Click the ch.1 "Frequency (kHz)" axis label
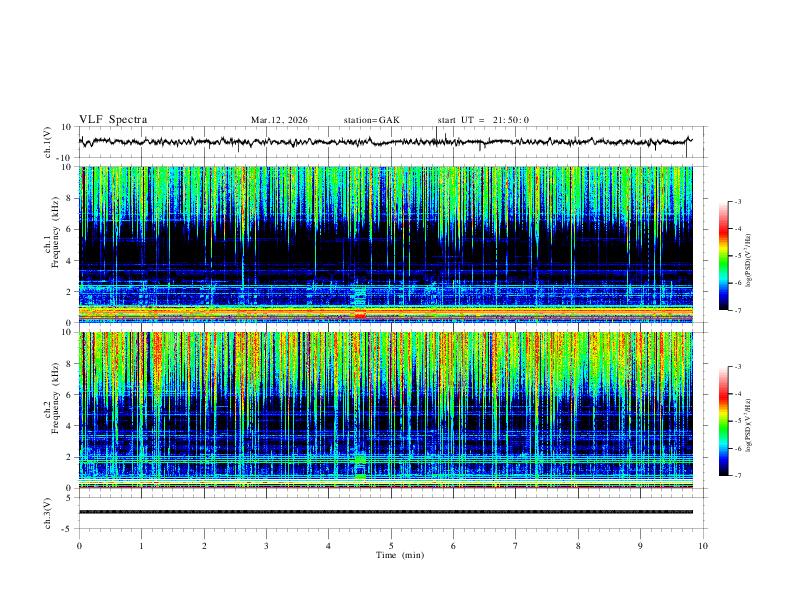This screenshot has width=792, height=612. (x=55, y=232)
